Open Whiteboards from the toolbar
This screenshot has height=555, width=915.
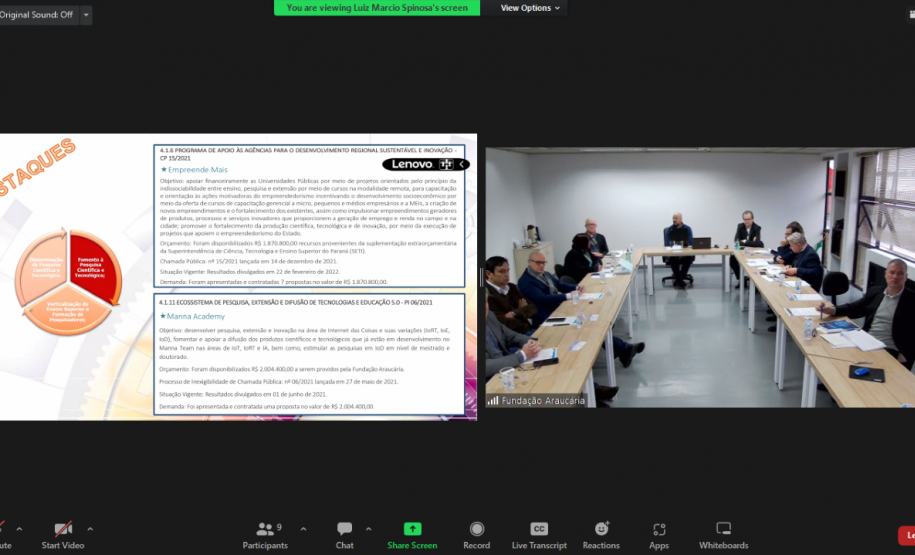tap(723, 535)
